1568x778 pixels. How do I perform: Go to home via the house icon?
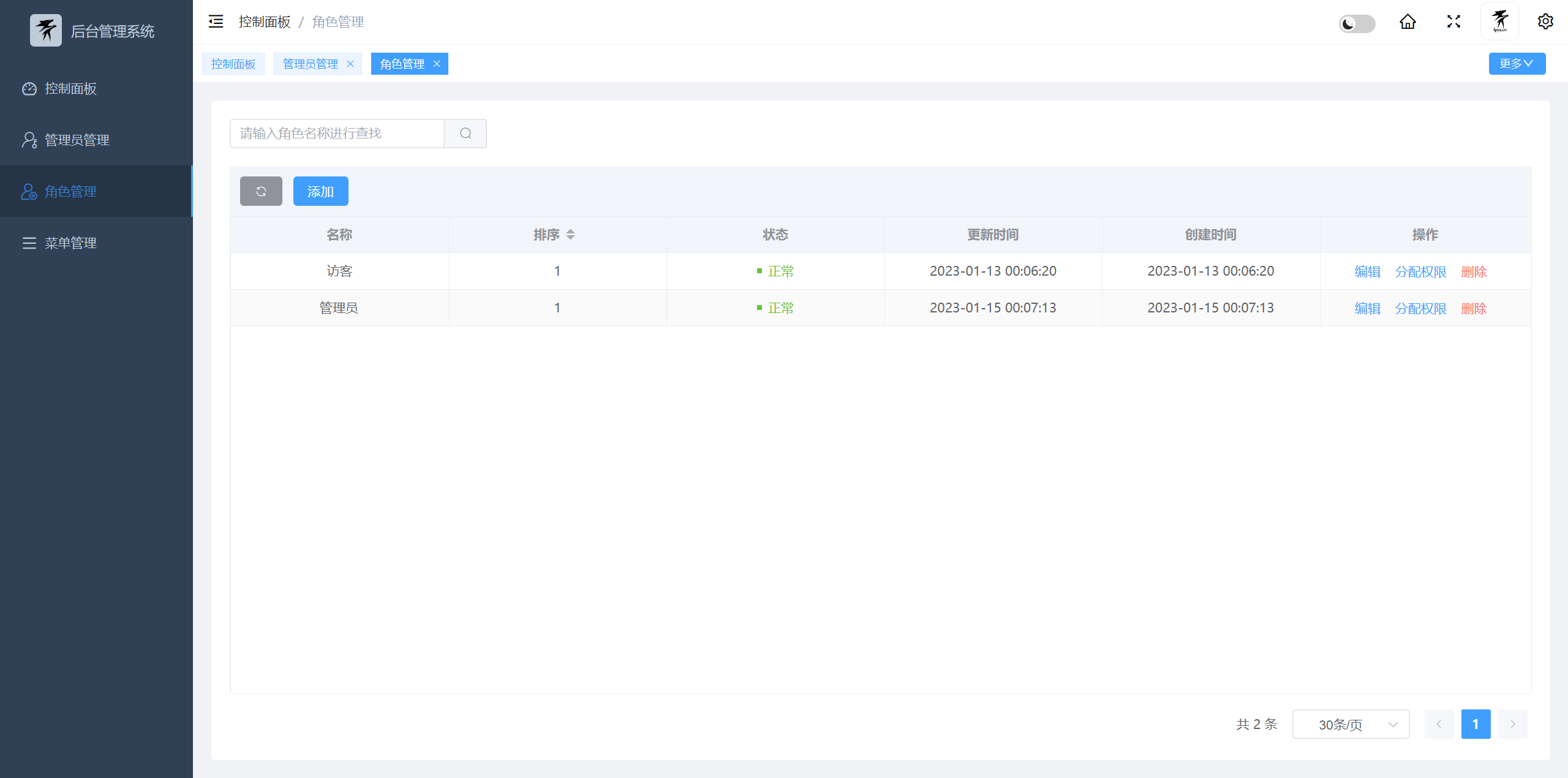pos(1408,22)
